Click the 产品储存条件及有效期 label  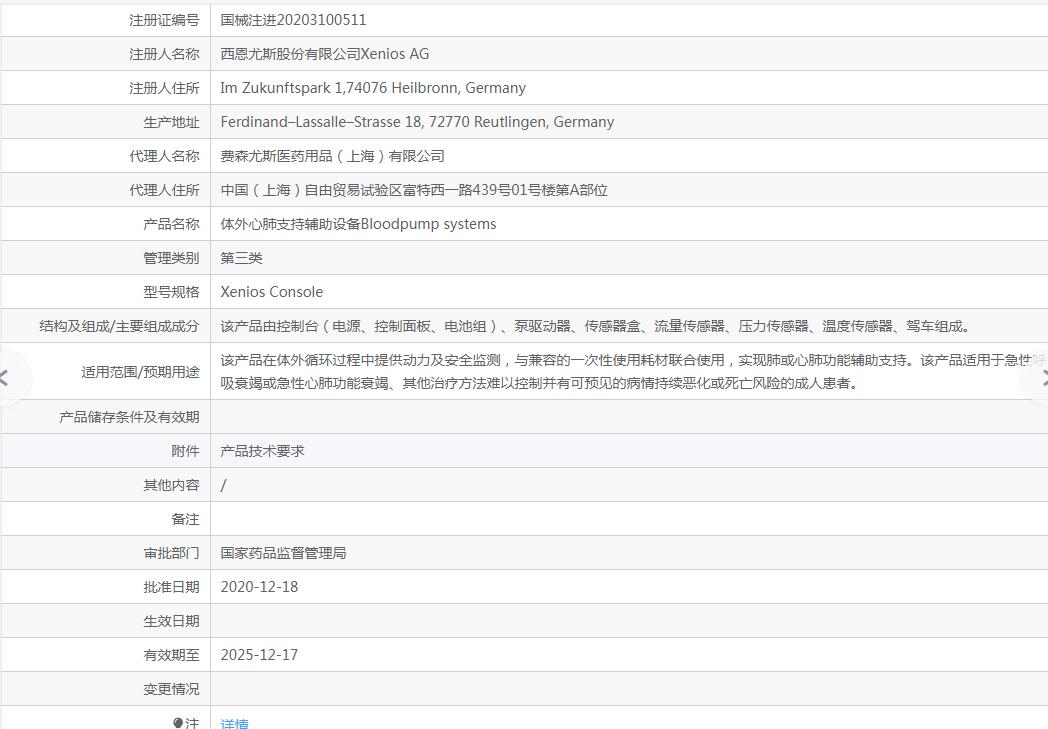point(129,418)
